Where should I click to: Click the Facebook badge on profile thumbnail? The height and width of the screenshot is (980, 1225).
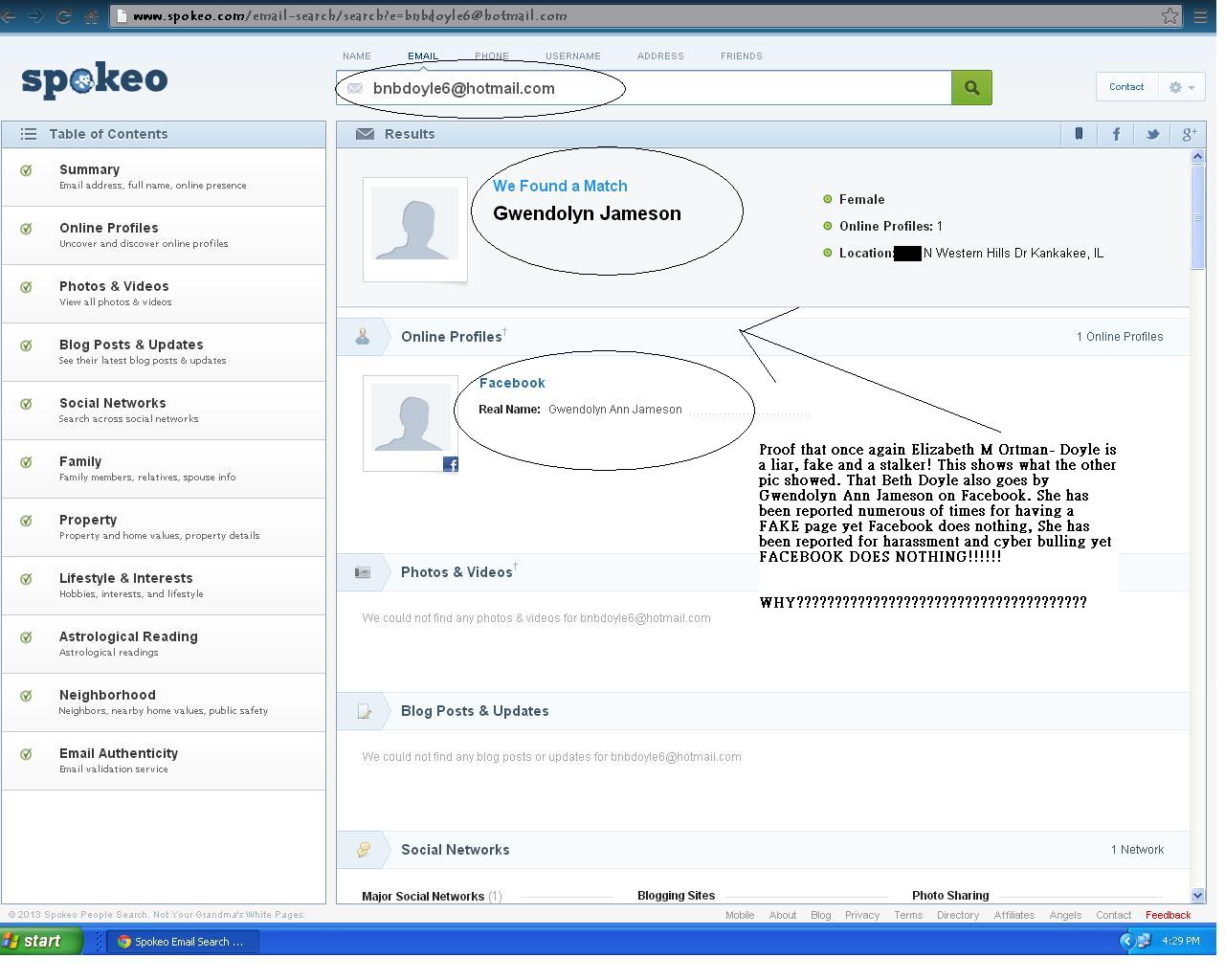pyautogui.click(x=451, y=464)
